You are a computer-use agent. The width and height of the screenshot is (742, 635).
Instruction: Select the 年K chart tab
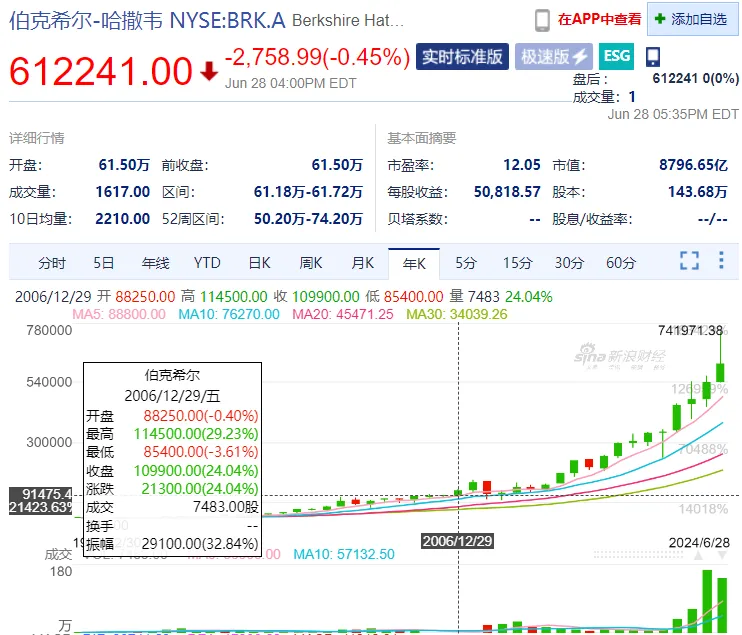[x=414, y=264]
